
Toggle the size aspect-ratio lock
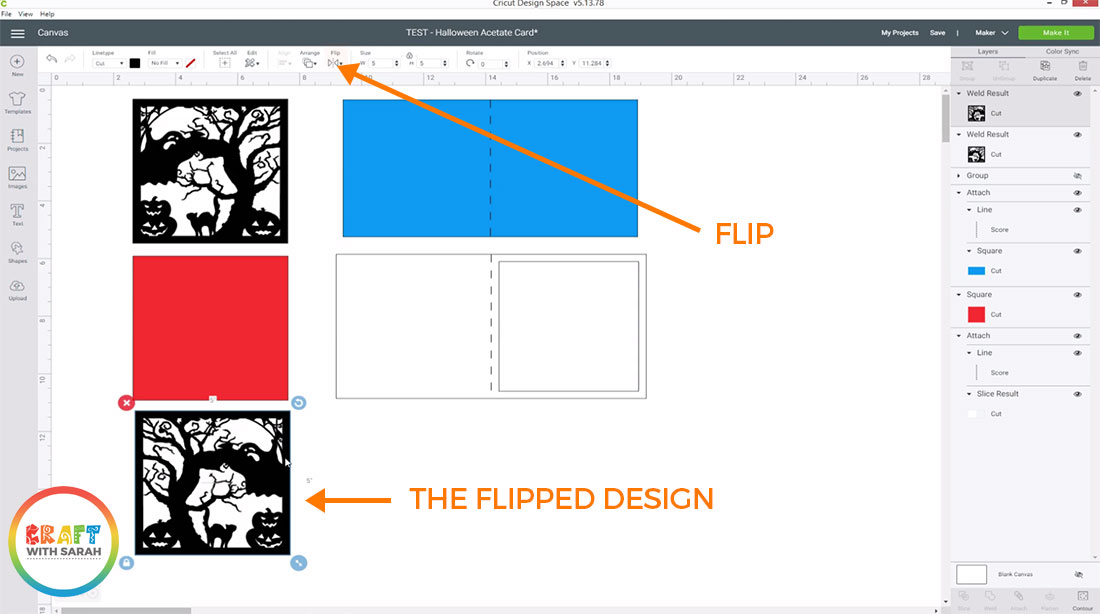click(x=410, y=55)
